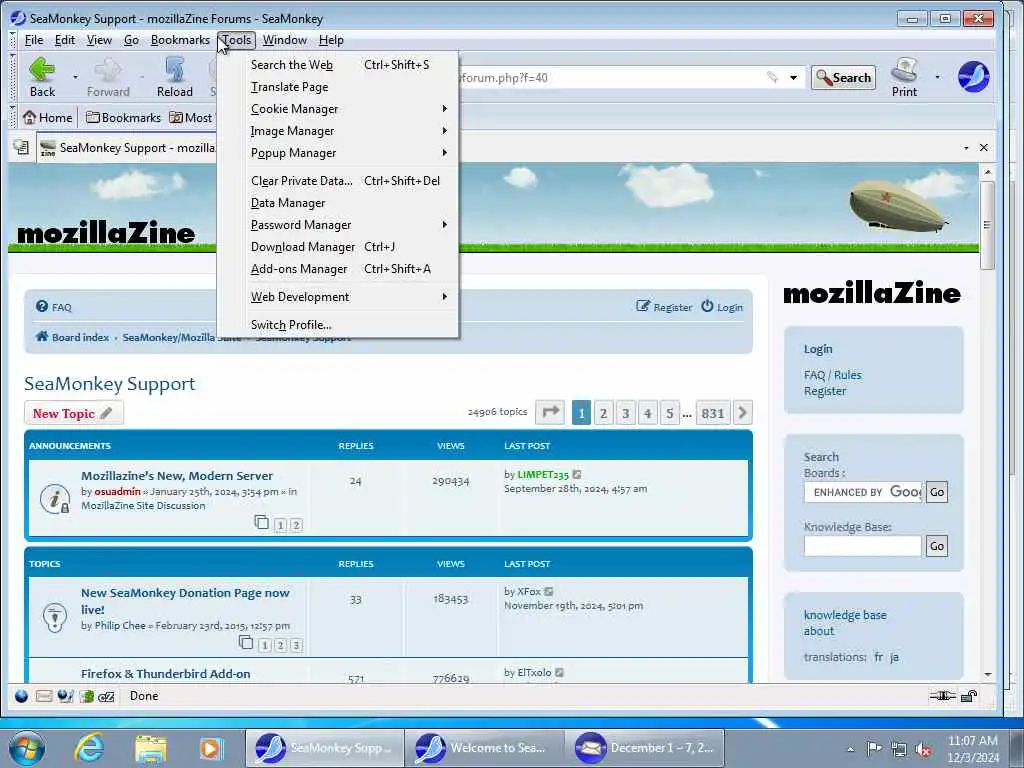Go to page 831 of topics
Screen dimensions: 1024x768
(712, 413)
